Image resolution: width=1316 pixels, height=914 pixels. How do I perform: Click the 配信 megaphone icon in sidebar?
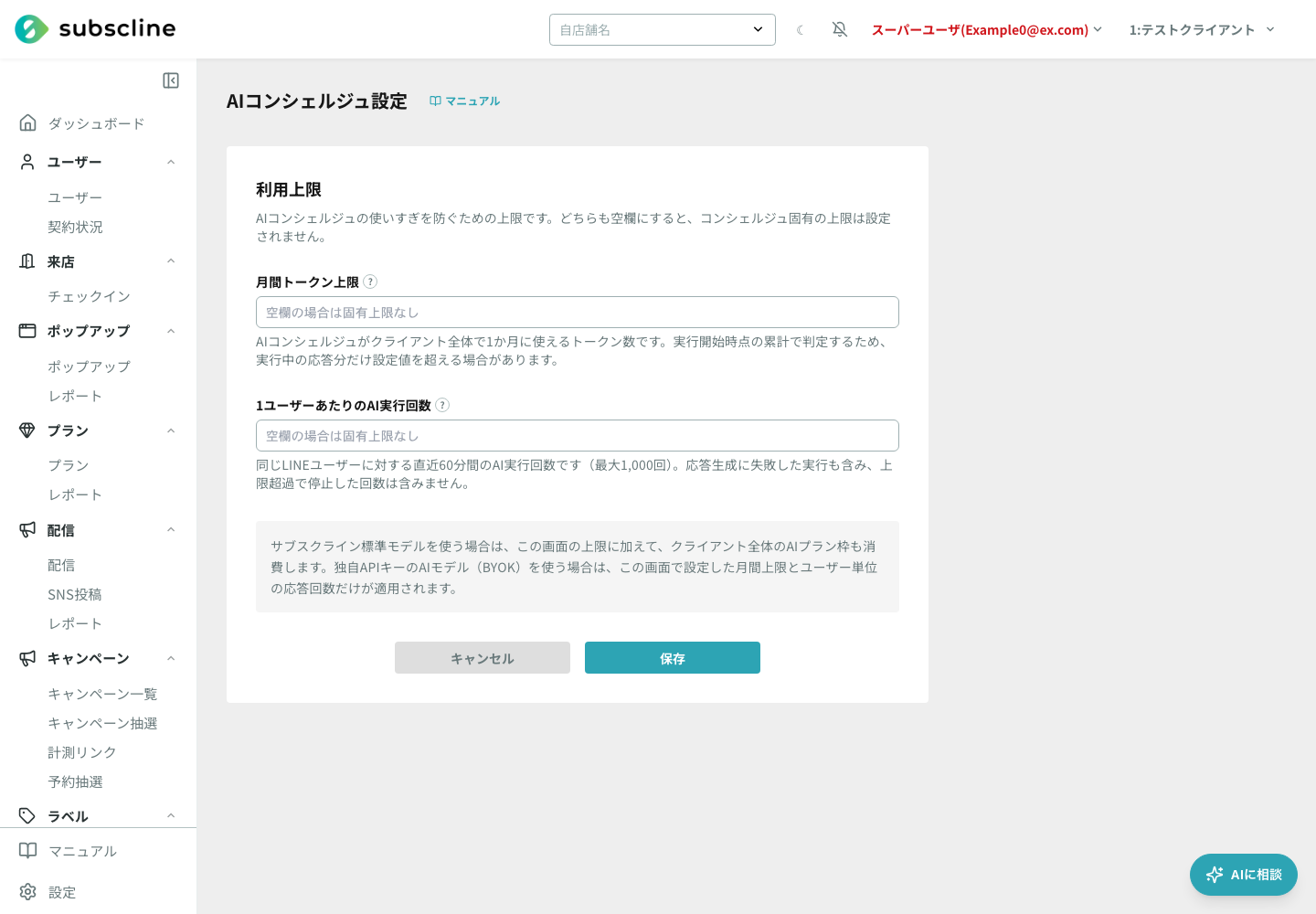(27, 530)
